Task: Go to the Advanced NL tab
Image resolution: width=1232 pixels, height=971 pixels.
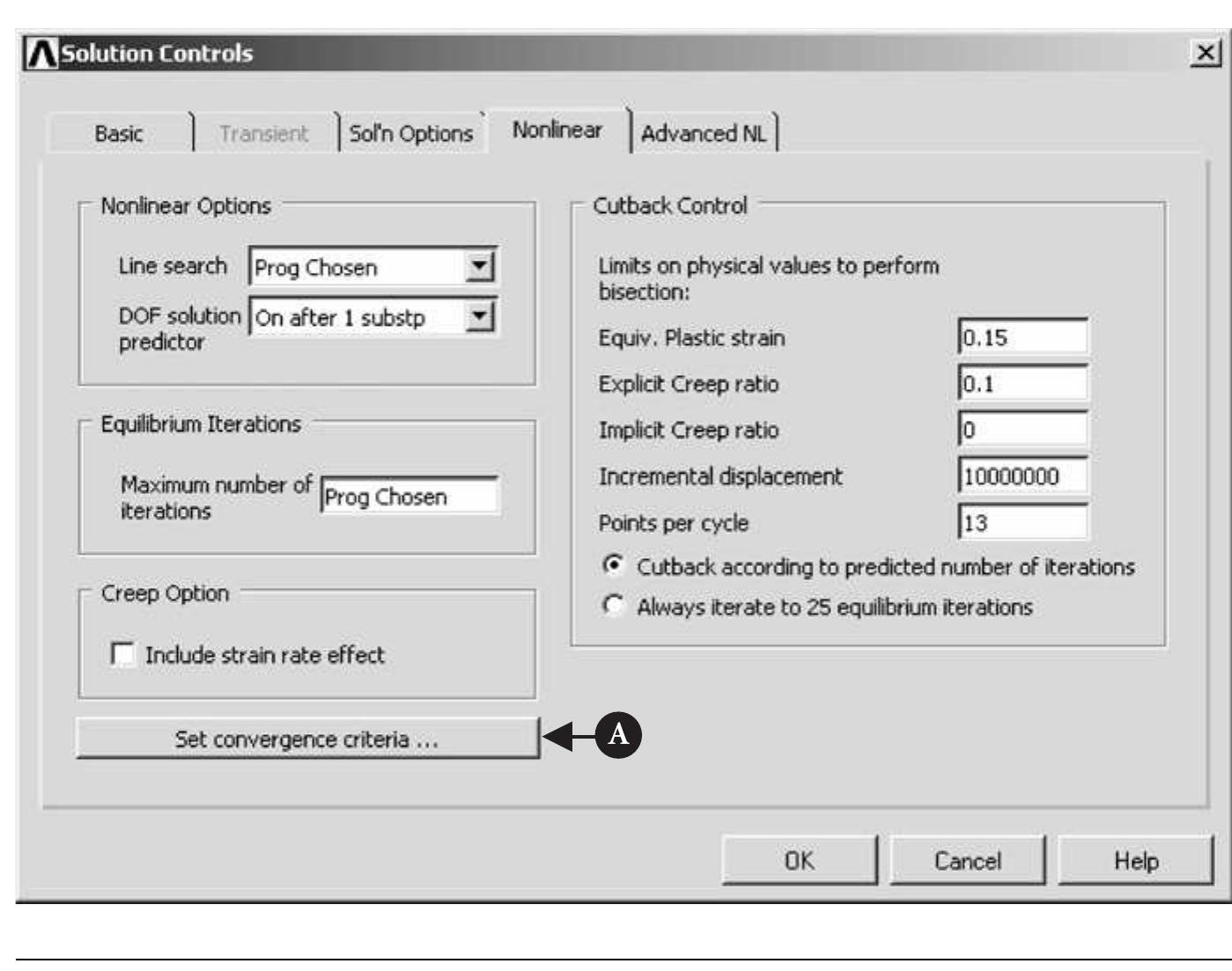Action: [703, 134]
